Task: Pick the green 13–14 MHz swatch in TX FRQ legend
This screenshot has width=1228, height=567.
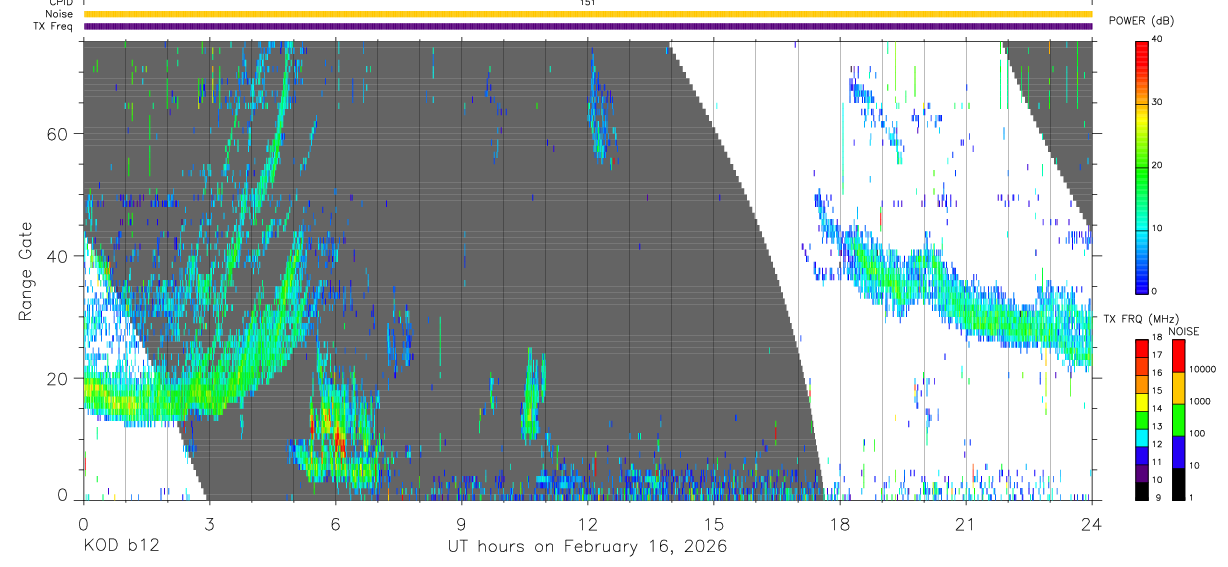Action: pos(1141,419)
